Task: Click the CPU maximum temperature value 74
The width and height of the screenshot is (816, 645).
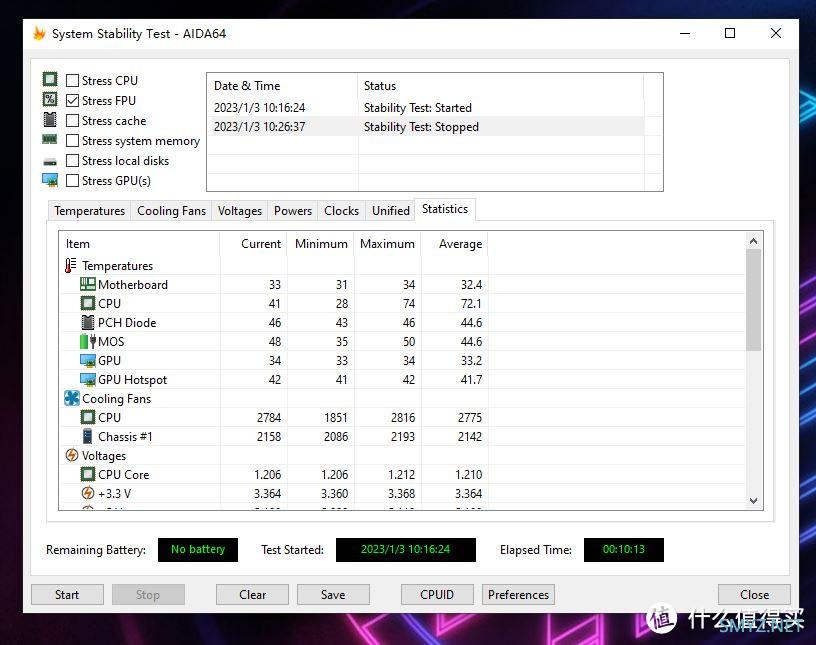Action: pos(409,303)
